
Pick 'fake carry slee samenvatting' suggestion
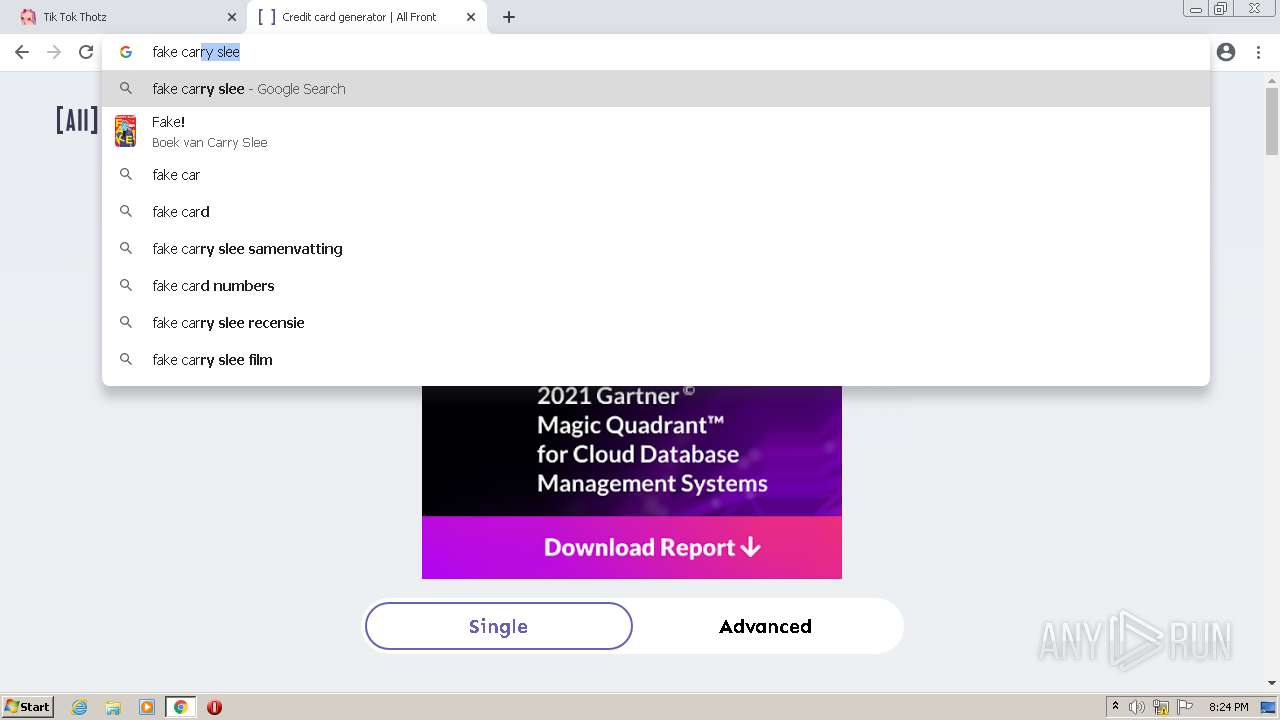656,249
